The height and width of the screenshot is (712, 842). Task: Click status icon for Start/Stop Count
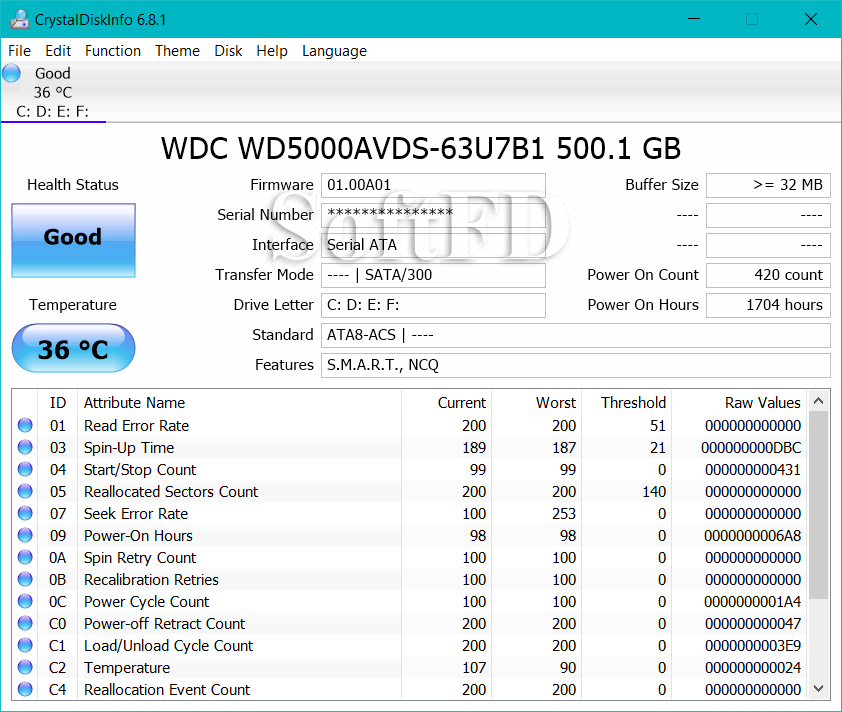(x=25, y=469)
